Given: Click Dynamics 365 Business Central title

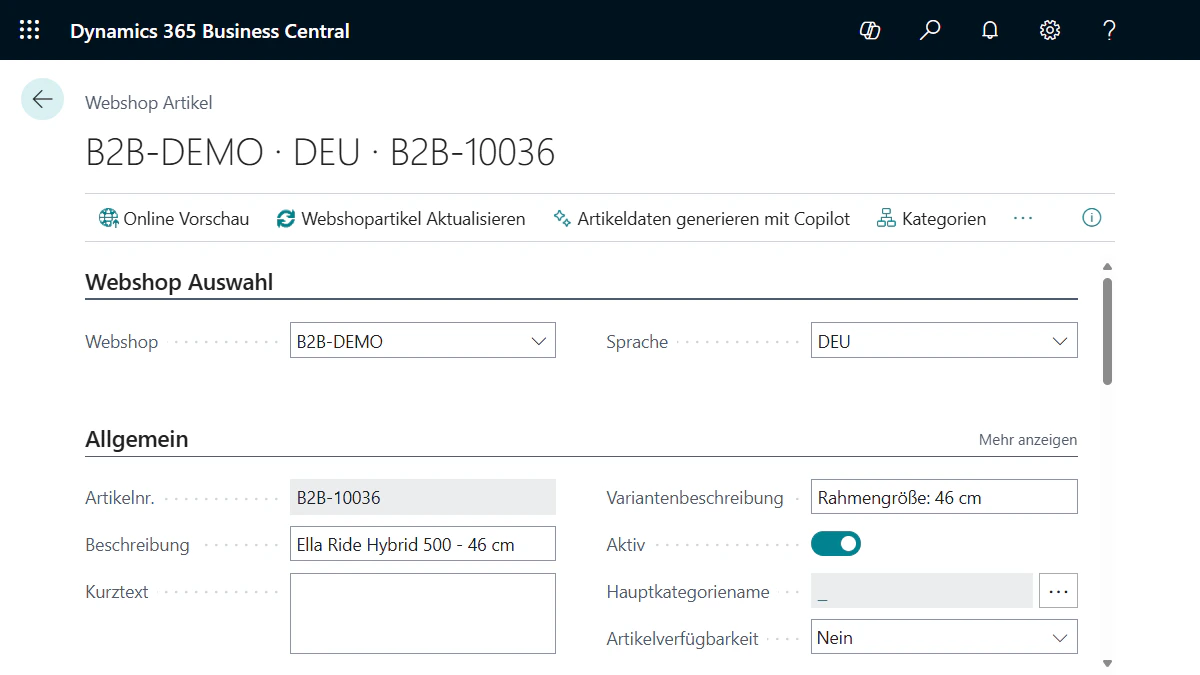Looking at the screenshot, I should pyautogui.click(x=210, y=31).
